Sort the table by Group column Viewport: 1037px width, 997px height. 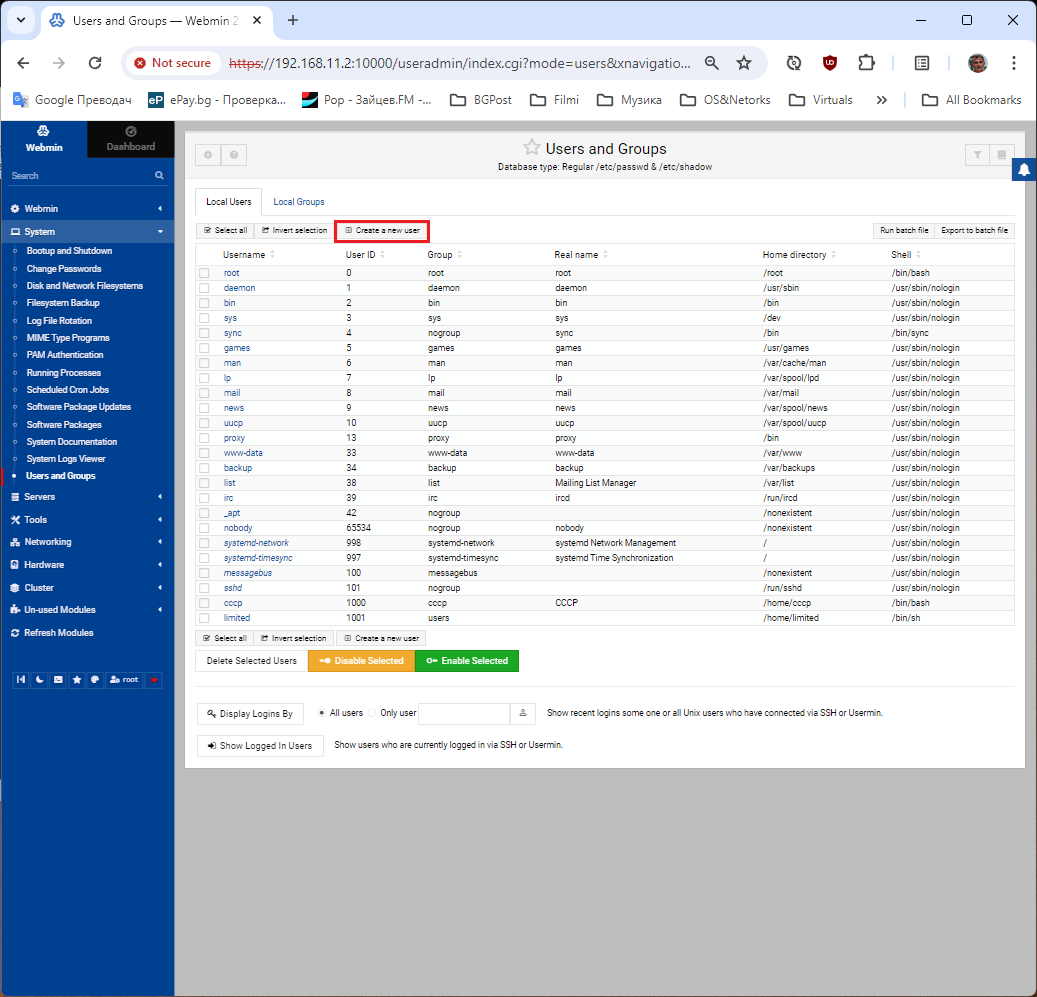click(444, 255)
